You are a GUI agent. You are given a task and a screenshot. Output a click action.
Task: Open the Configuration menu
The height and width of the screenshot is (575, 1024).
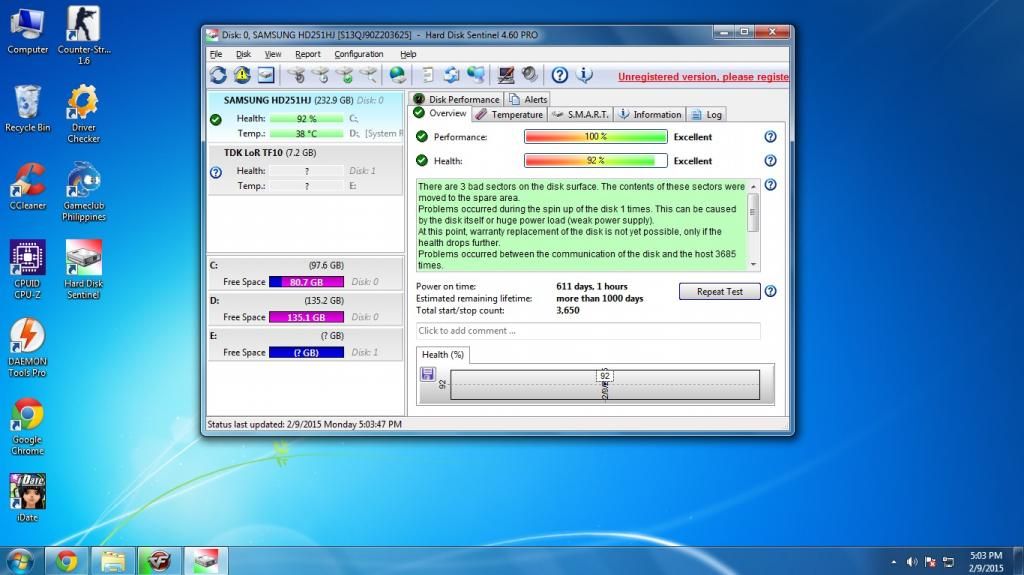pyautogui.click(x=358, y=54)
